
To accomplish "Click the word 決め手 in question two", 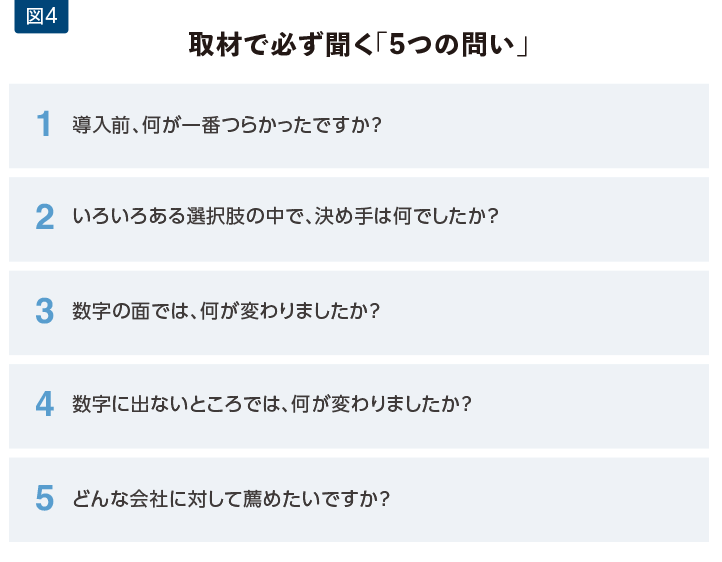I will pyautogui.click(x=344, y=216).
